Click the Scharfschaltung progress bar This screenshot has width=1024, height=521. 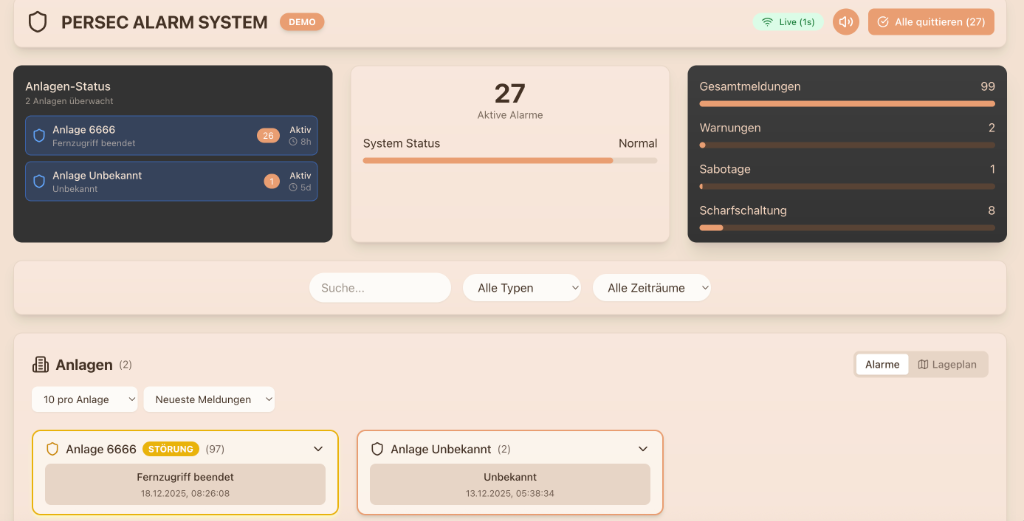point(847,228)
